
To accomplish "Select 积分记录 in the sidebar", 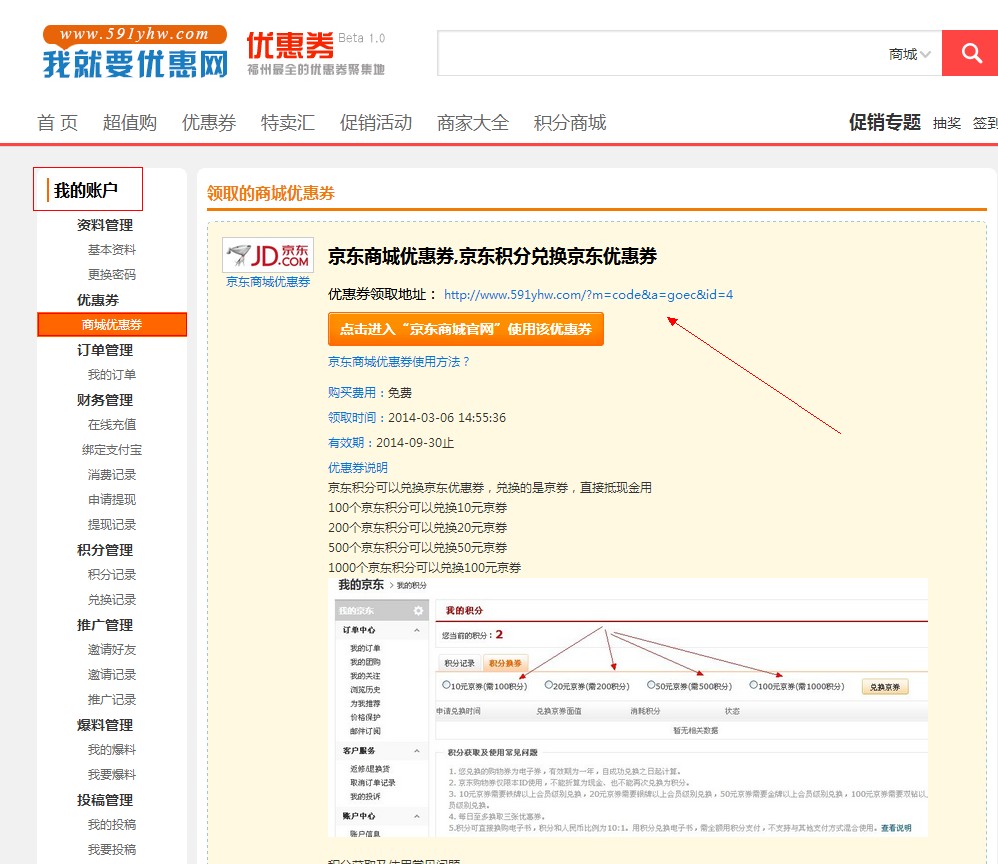I will pyautogui.click(x=112, y=574).
